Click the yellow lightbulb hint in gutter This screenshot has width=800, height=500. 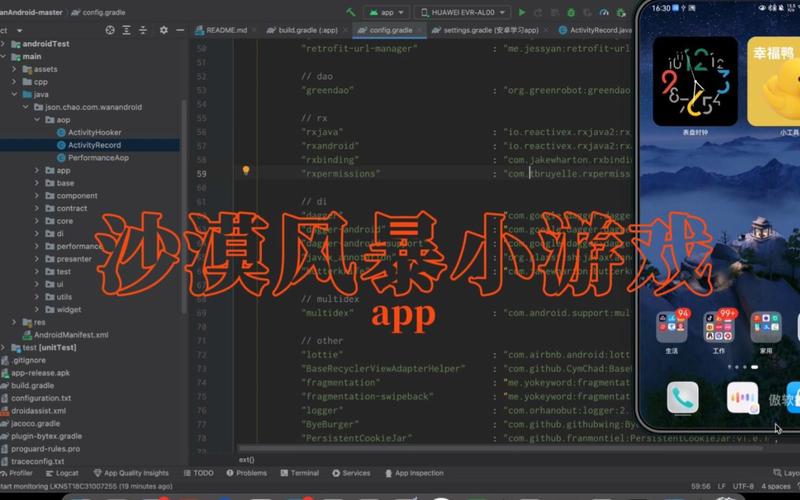tap(246, 172)
